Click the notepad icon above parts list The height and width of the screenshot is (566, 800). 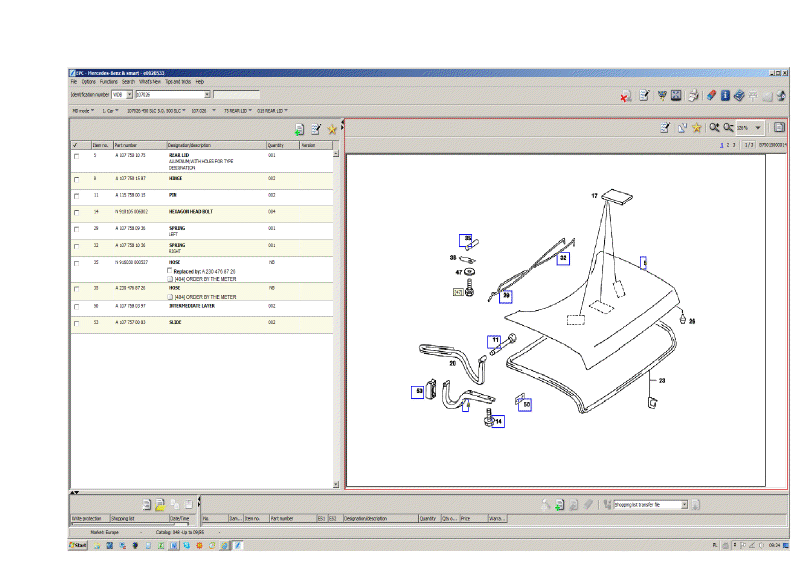click(x=316, y=129)
